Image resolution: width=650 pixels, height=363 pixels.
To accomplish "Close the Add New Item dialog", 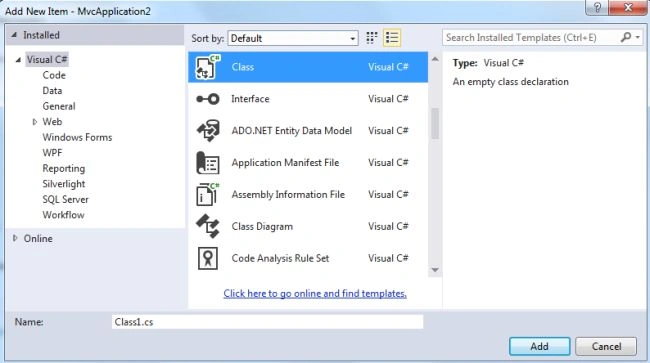I will click(628, 7).
